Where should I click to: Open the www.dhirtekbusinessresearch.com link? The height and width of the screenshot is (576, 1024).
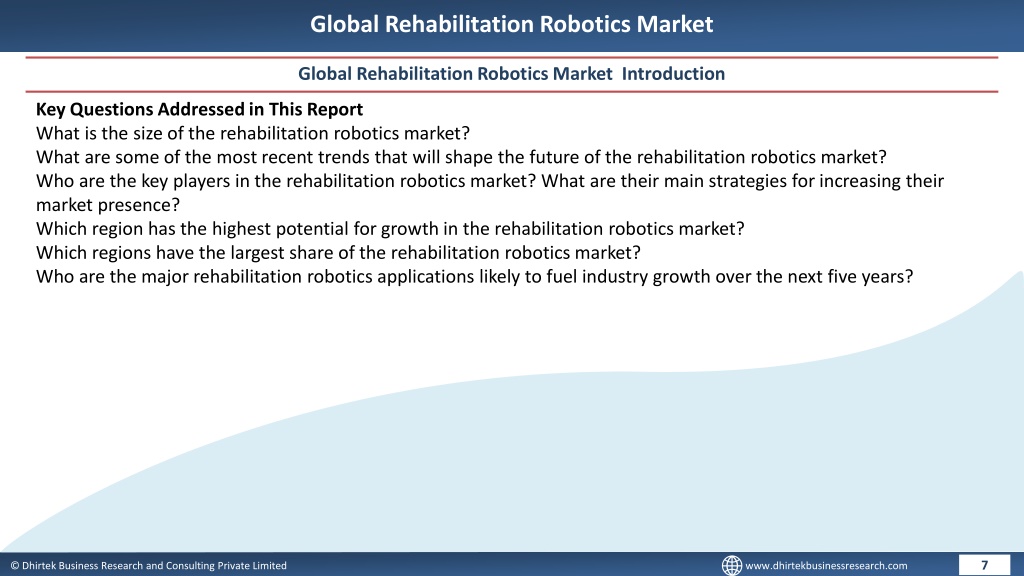826,566
